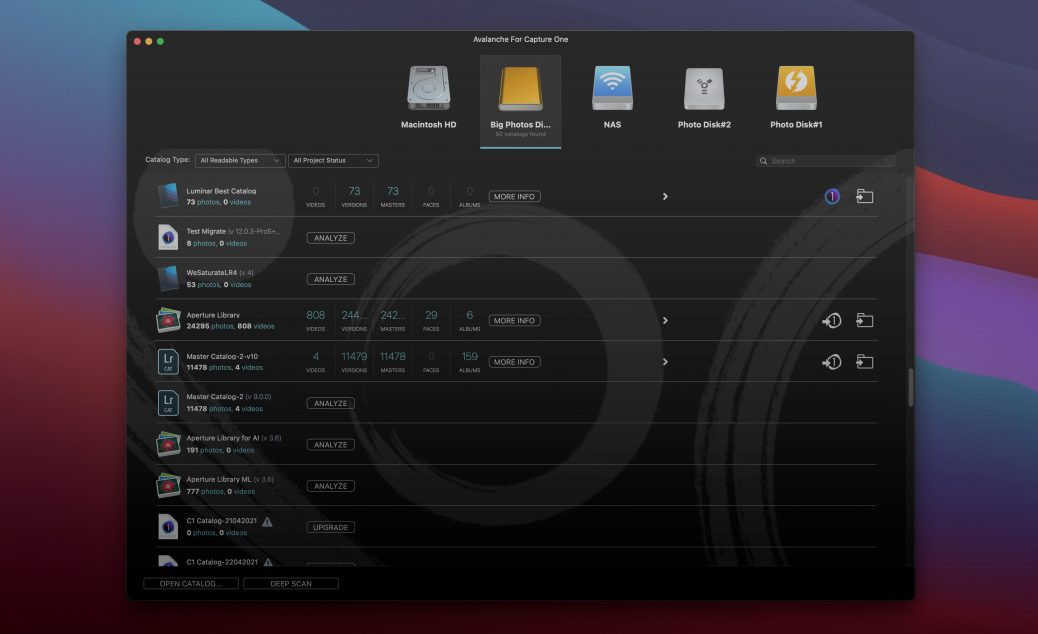1038x634 pixels.
Task: Open the All Readable Types dropdown
Action: [x=240, y=160]
